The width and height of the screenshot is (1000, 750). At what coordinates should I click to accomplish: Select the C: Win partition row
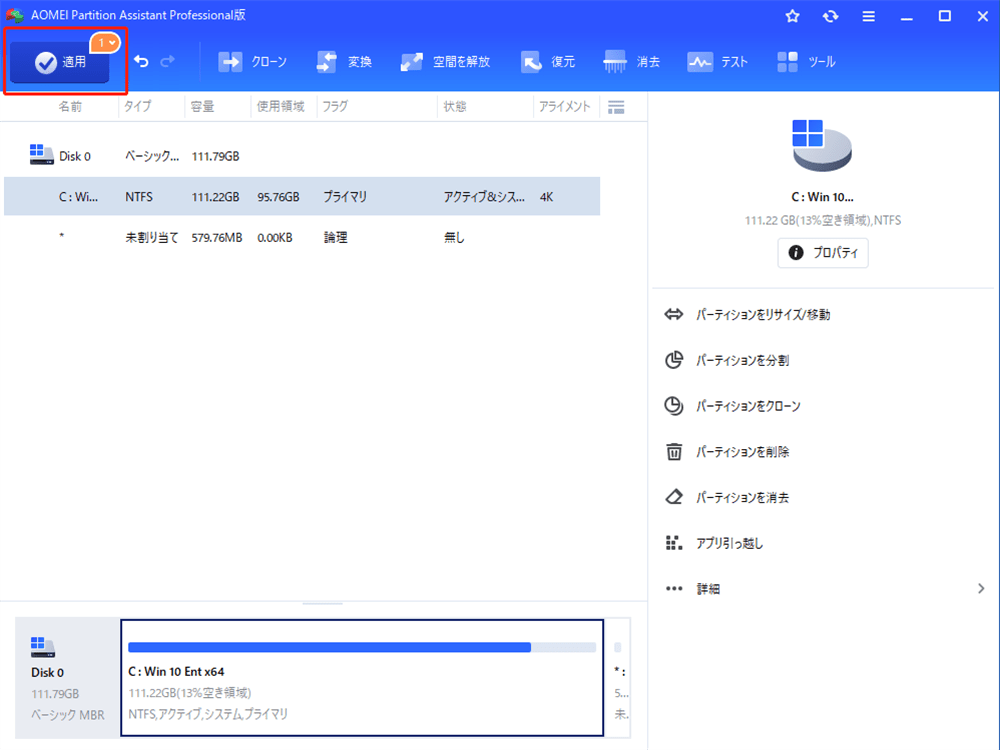click(302, 196)
